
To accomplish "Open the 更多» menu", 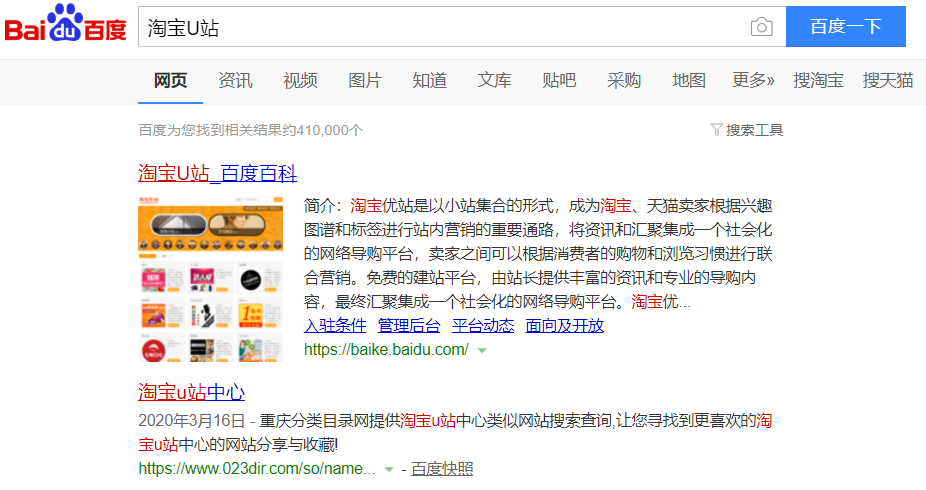I will tap(753, 80).
